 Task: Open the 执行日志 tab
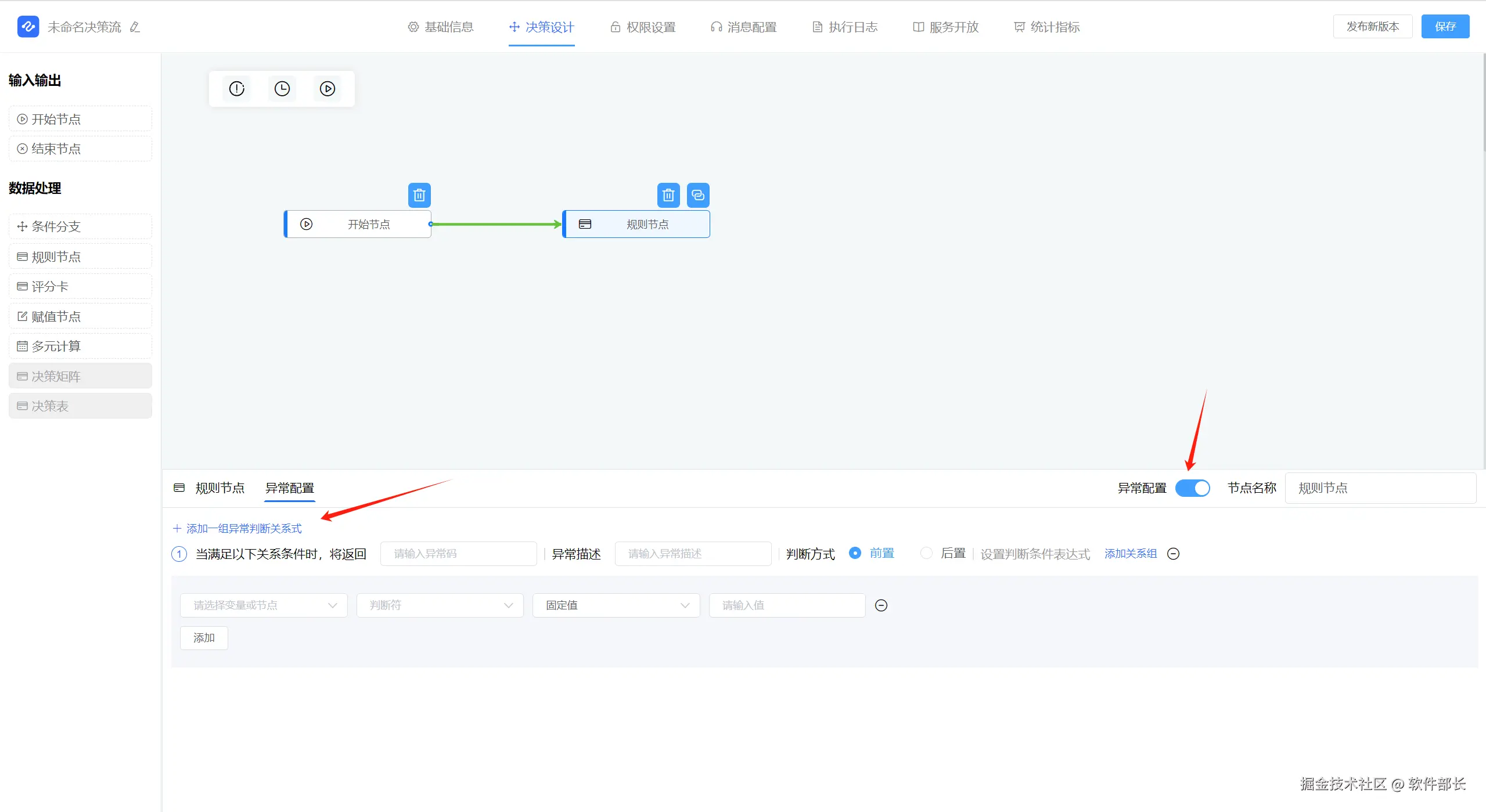point(845,27)
